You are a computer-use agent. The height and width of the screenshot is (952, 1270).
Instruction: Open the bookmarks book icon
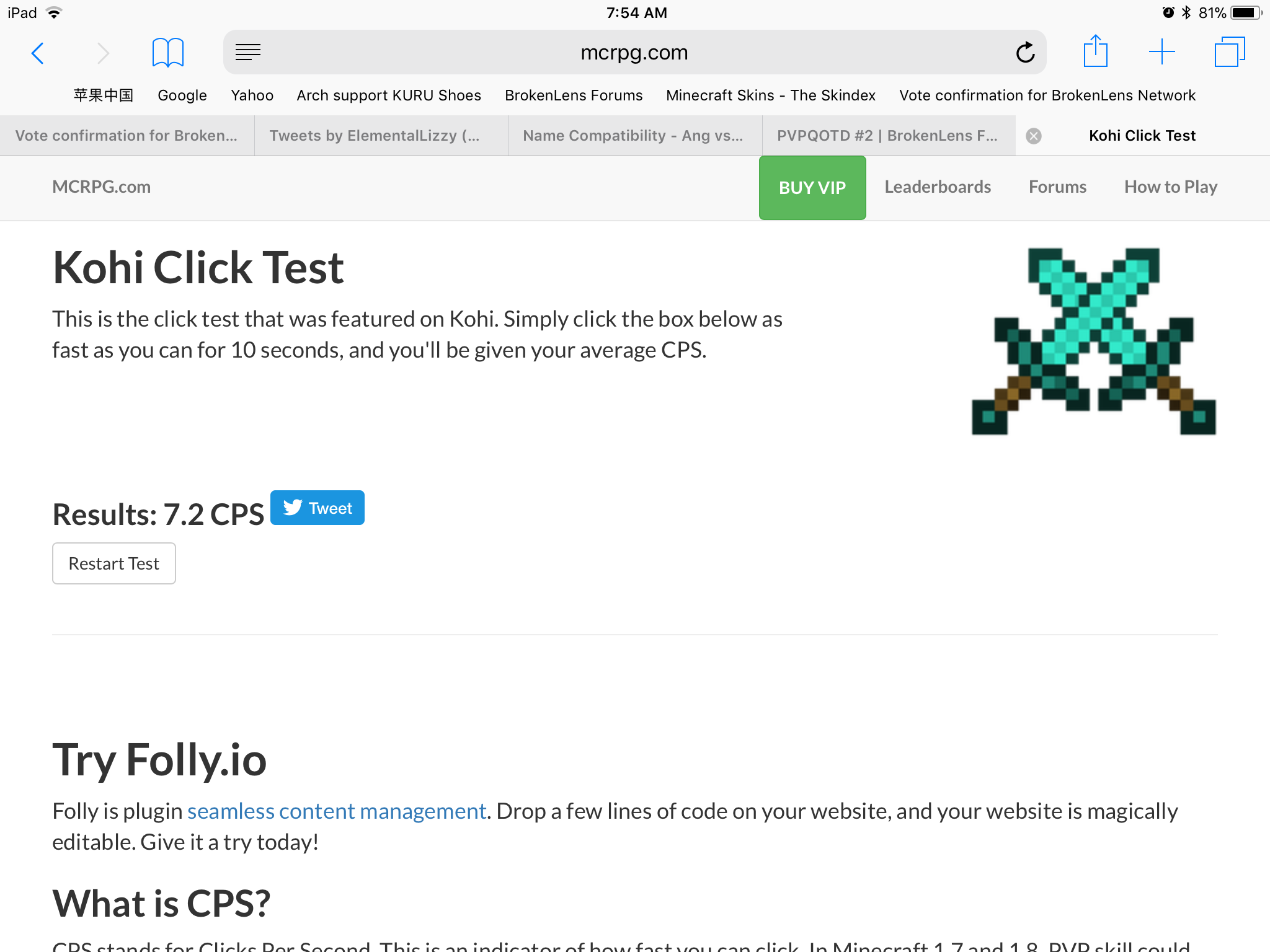(168, 53)
